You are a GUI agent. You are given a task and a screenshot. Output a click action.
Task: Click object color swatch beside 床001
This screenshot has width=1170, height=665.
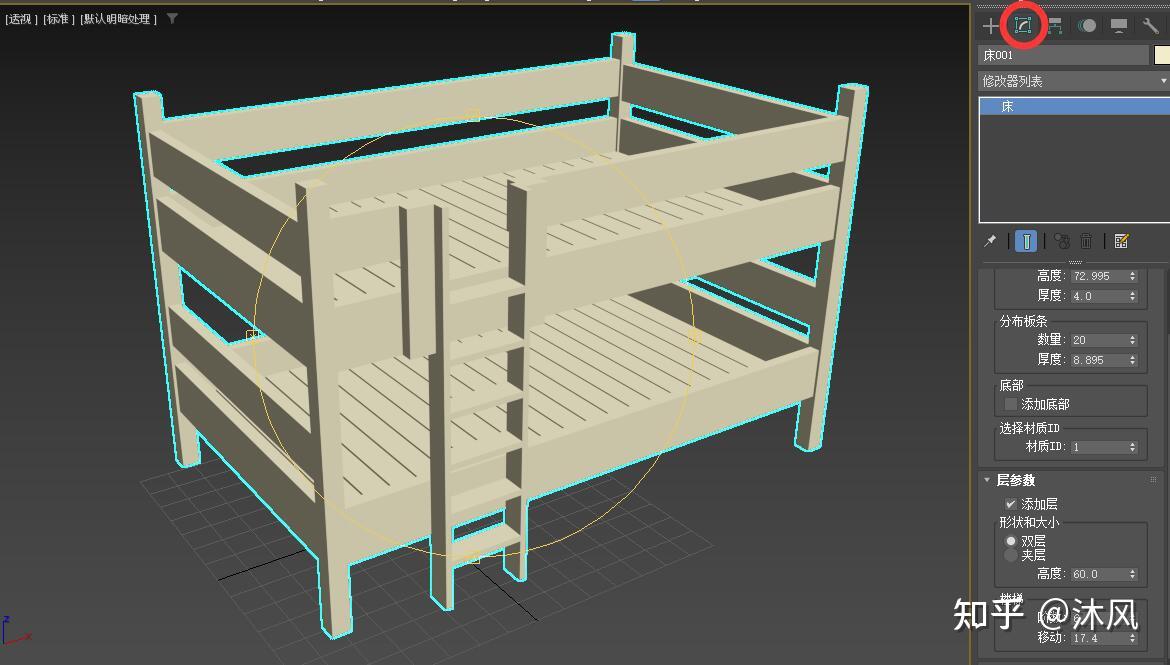[x=1162, y=55]
